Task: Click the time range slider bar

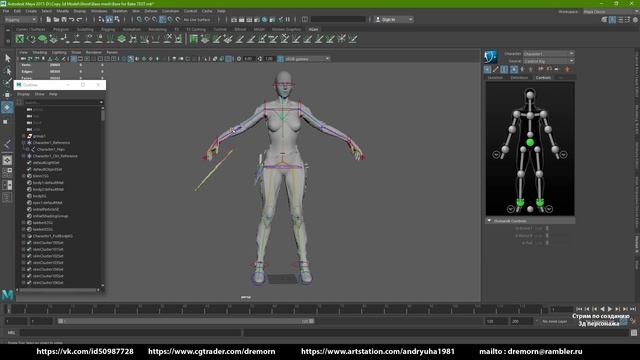Action: (186, 321)
